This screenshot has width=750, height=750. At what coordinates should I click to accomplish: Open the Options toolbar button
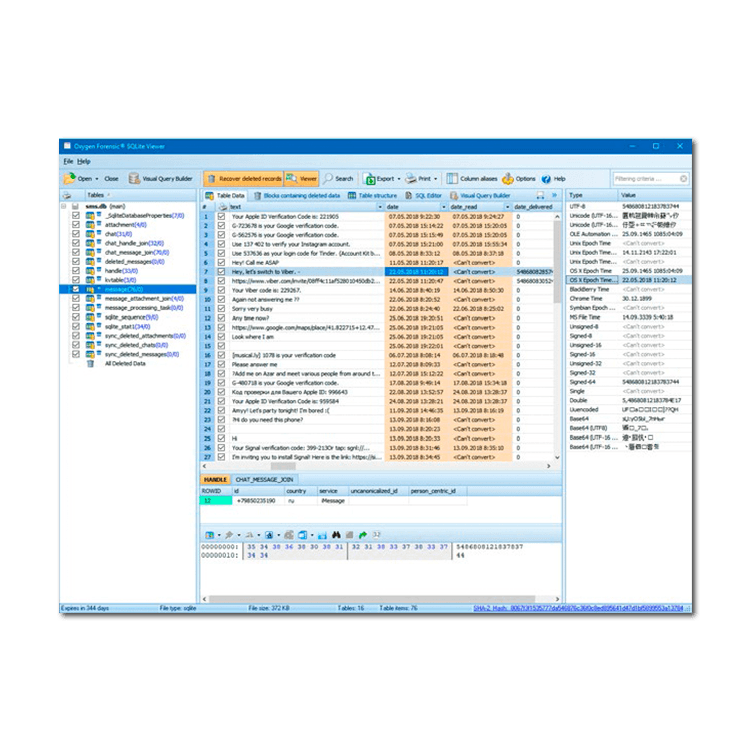point(508,179)
